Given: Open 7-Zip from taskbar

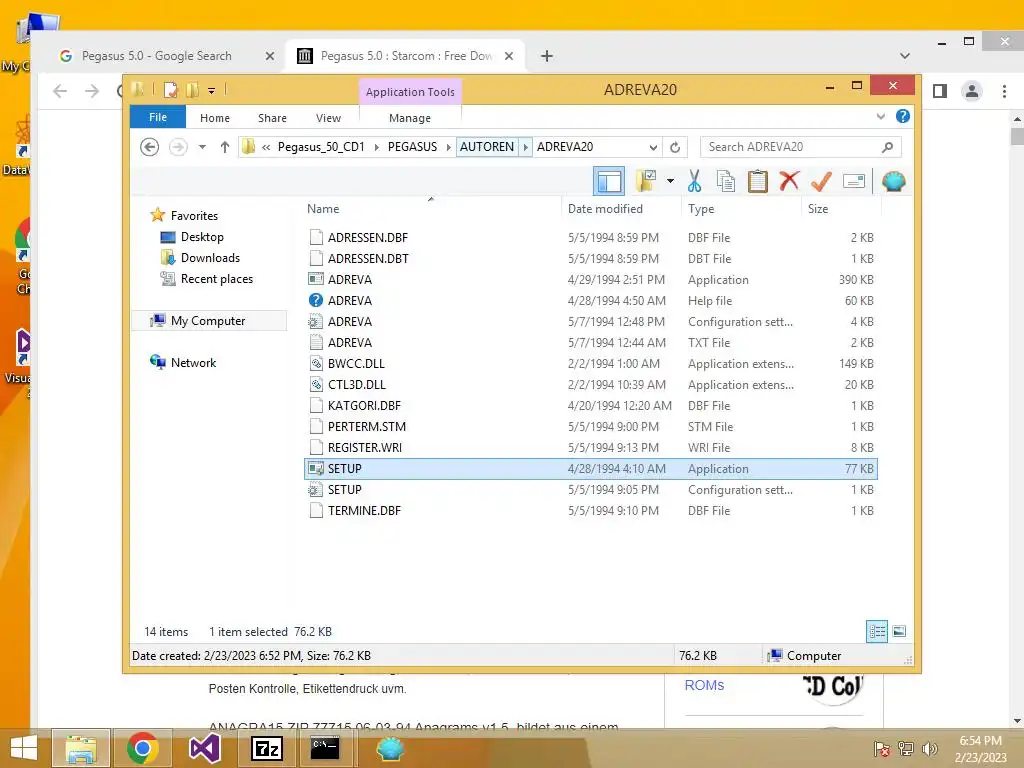Looking at the screenshot, I should [266, 748].
